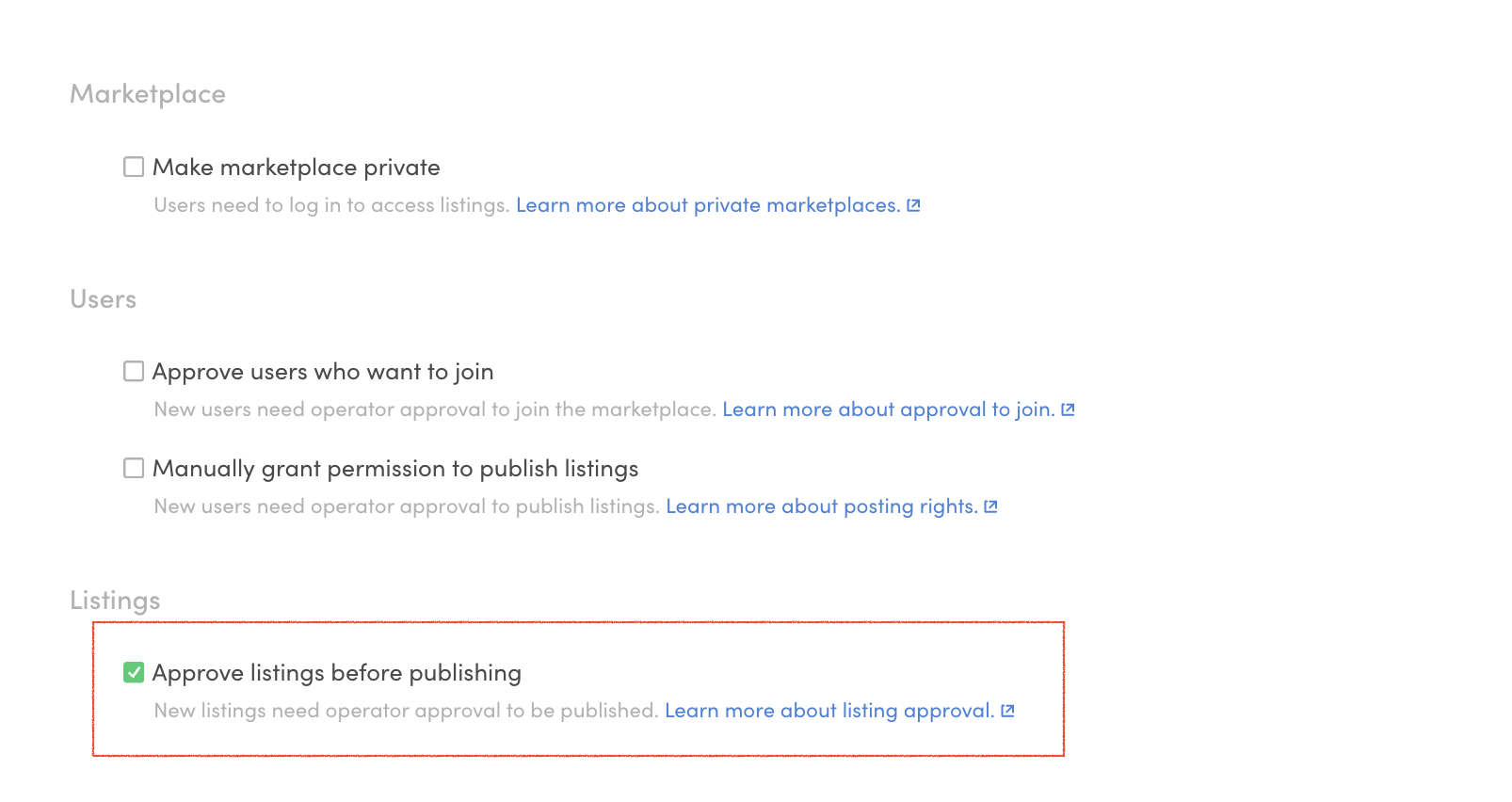Click the 'Make marketplace private' label text
Image resolution: width=1512 pixels, height=802 pixels.
point(296,168)
